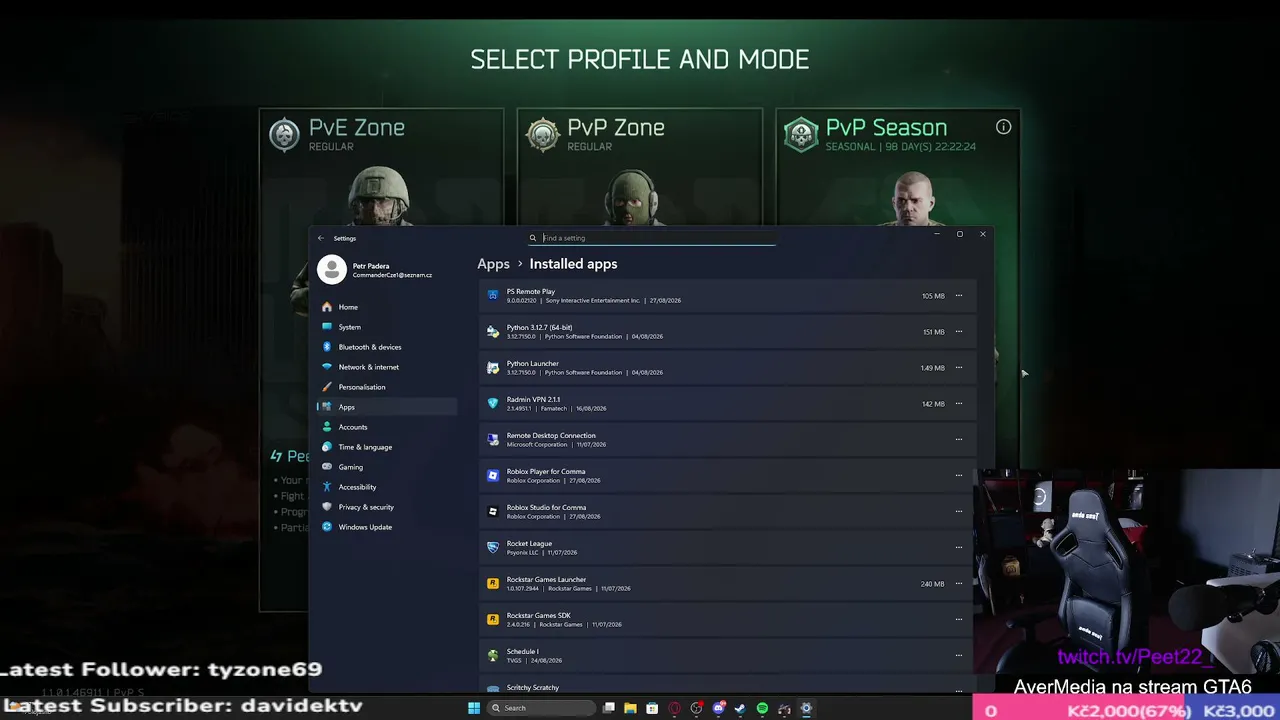Open Spotify from the taskbar
The width and height of the screenshot is (1280, 720).
[762, 708]
